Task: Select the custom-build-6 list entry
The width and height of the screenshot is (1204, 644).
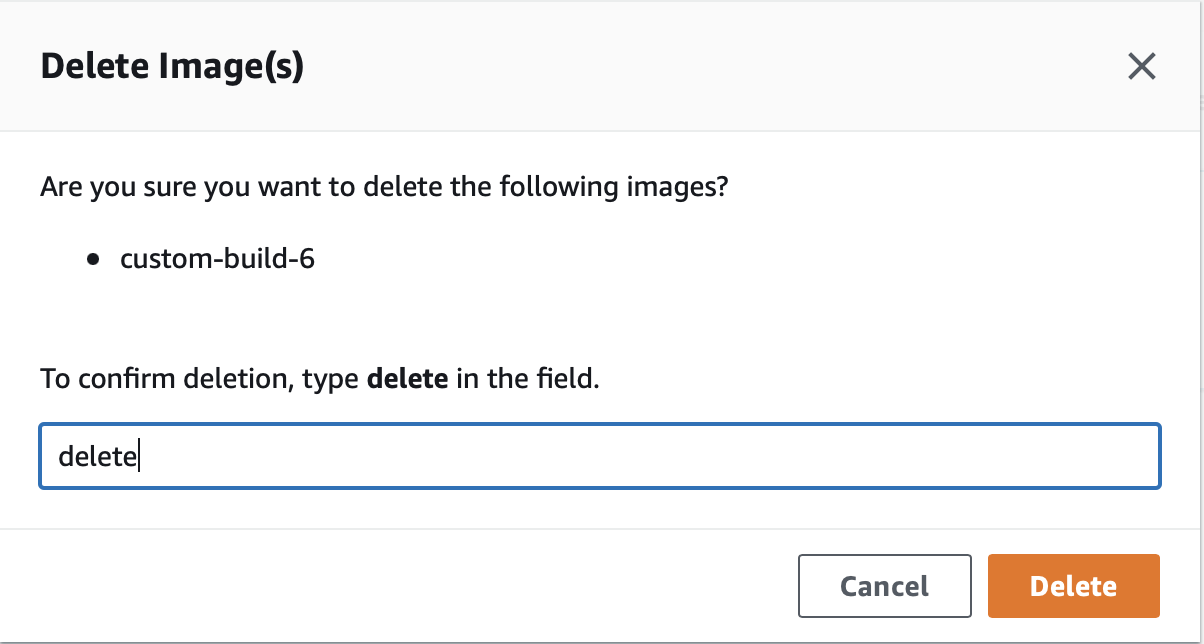Action: 216,258
